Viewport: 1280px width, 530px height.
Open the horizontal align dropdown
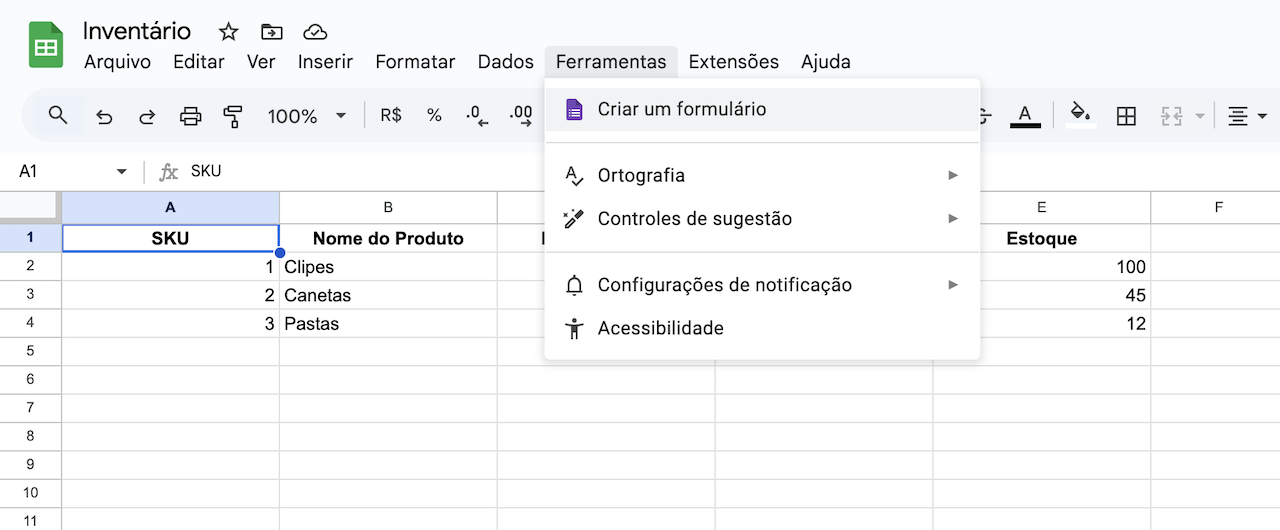[1243, 116]
